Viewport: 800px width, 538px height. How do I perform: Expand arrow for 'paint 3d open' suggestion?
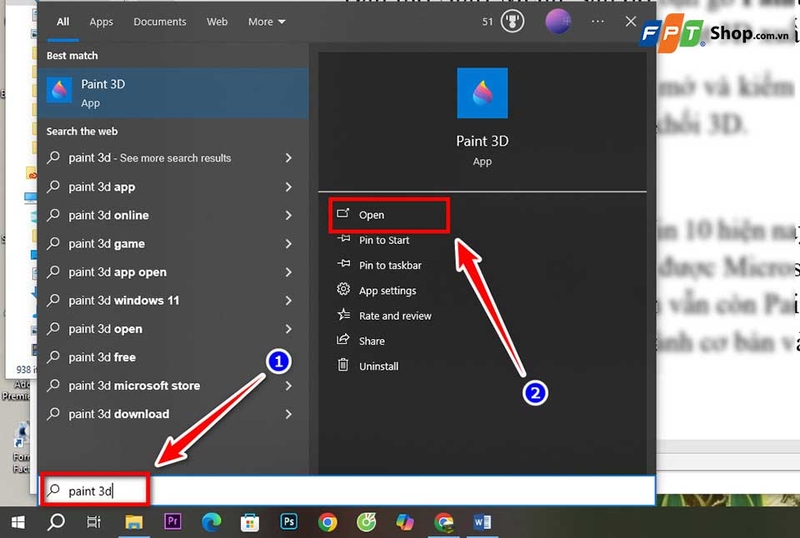click(x=289, y=329)
